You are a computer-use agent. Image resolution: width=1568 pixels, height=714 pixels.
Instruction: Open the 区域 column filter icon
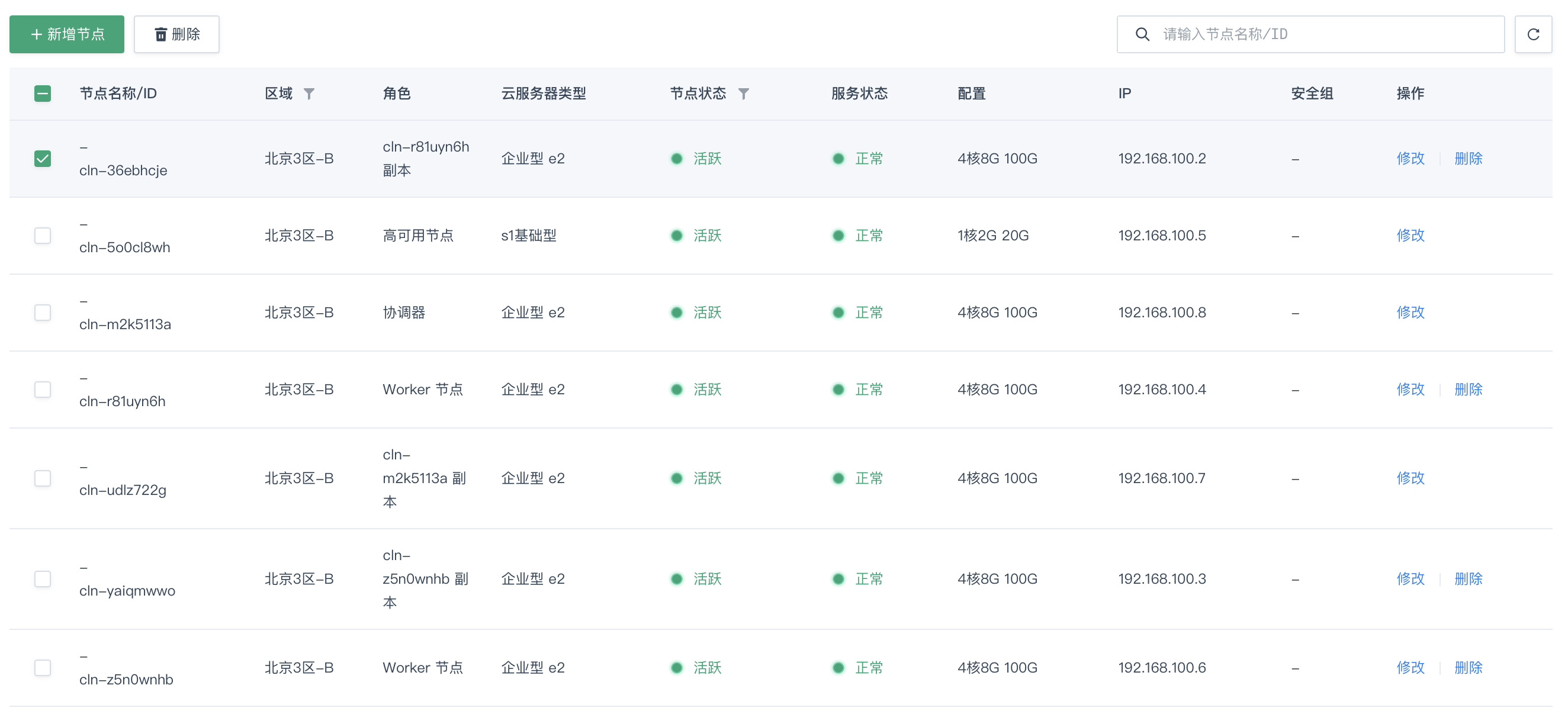coord(309,94)
